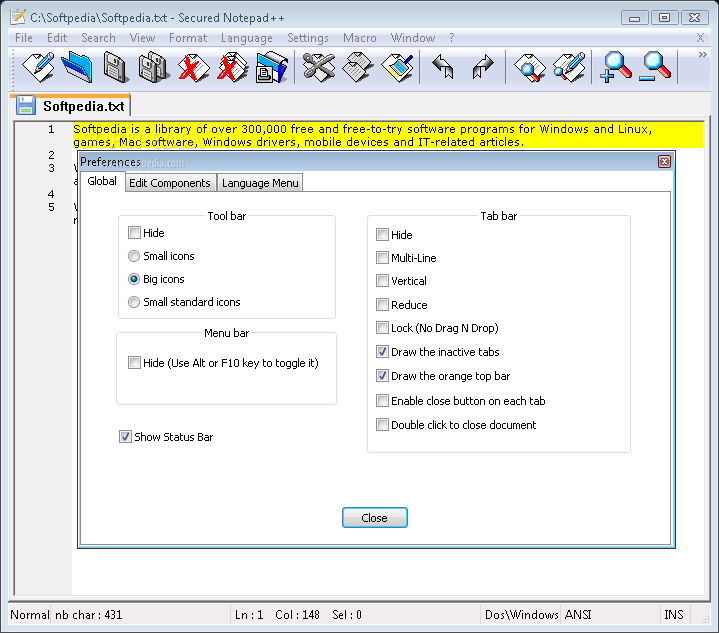
Task: Uncheck Draw the inactive tabs
Action: 382,352
